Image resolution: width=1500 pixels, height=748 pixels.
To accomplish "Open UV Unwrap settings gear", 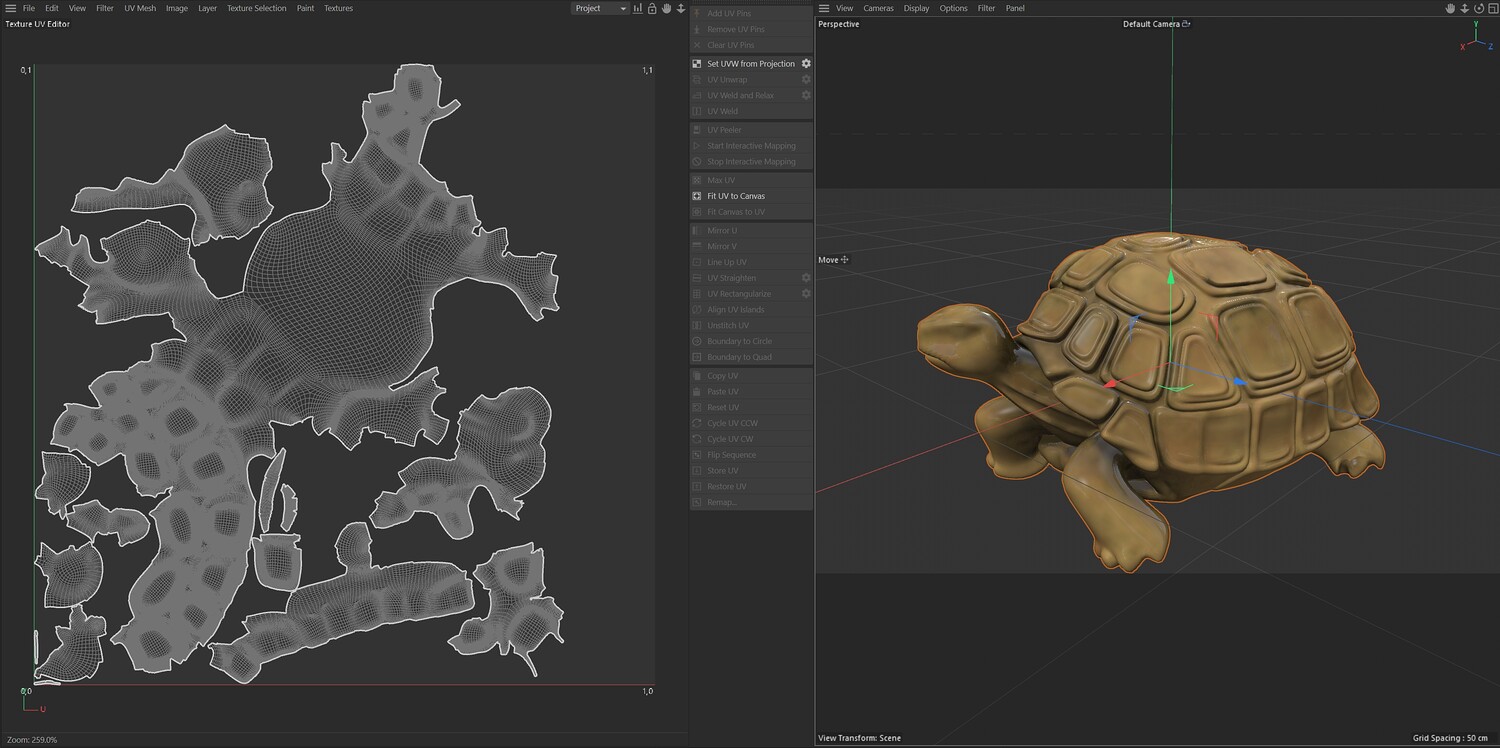I will click(x=806, y=80).
